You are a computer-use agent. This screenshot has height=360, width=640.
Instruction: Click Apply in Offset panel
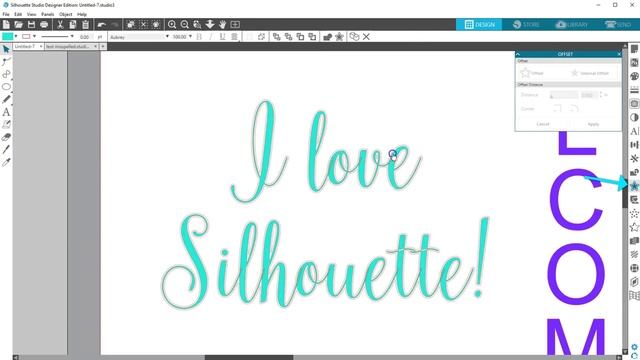click(x=593, y=124)
